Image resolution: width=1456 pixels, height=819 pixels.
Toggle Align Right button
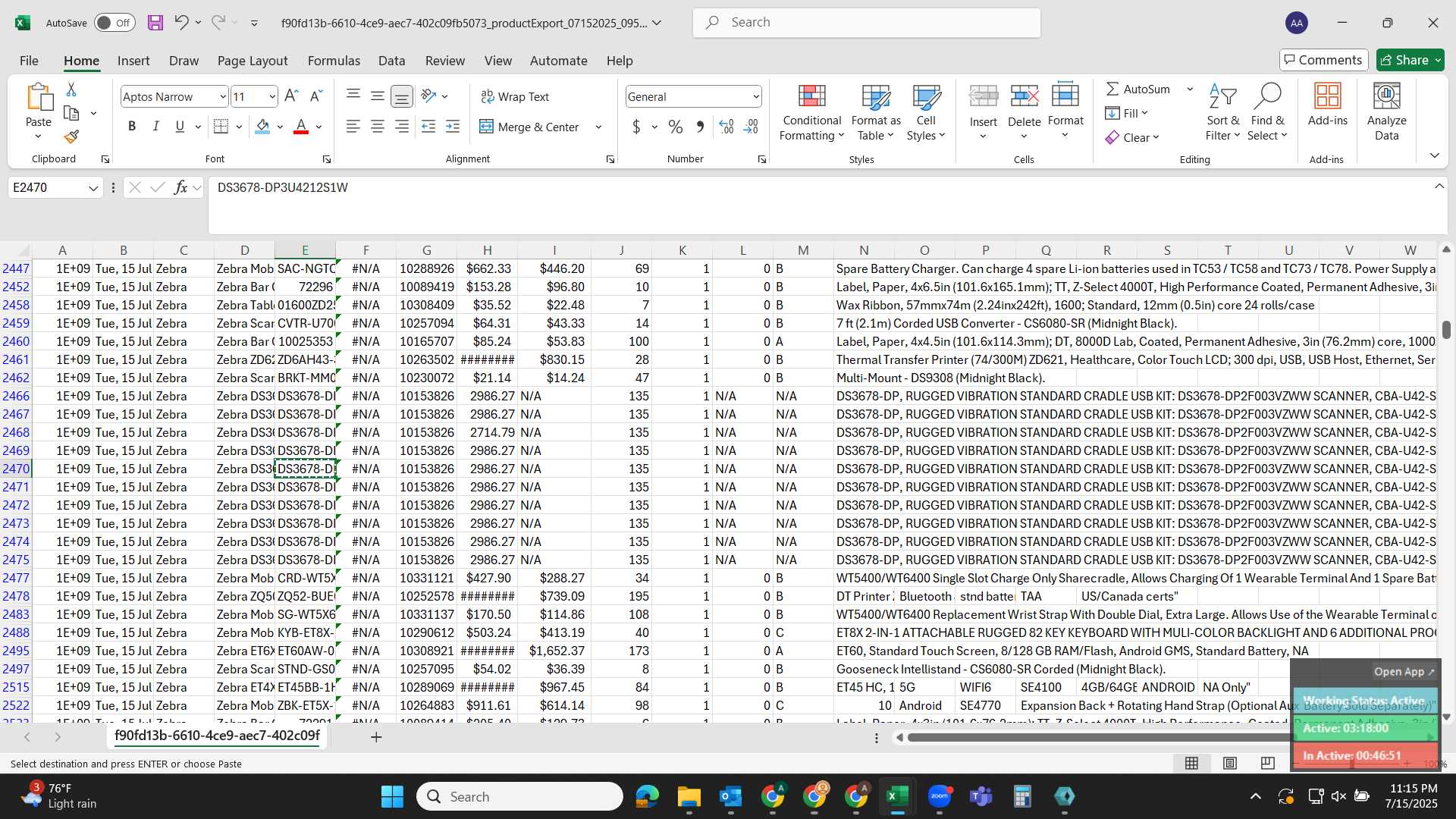pos(402,127)
